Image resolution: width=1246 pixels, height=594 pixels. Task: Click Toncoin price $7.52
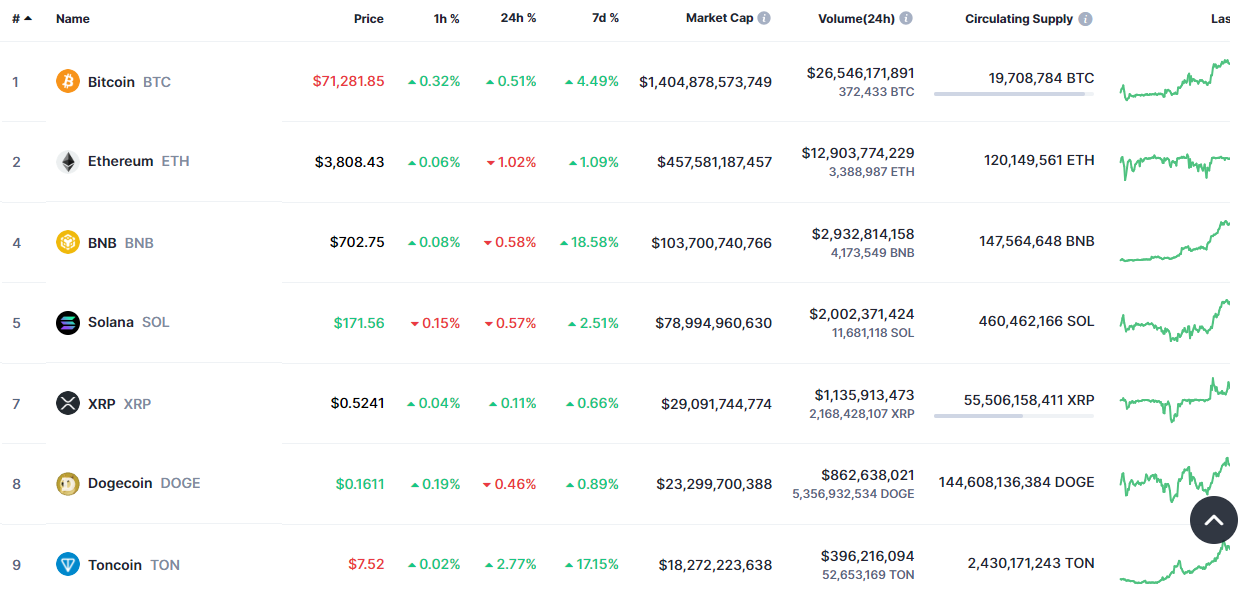point(366,565)
